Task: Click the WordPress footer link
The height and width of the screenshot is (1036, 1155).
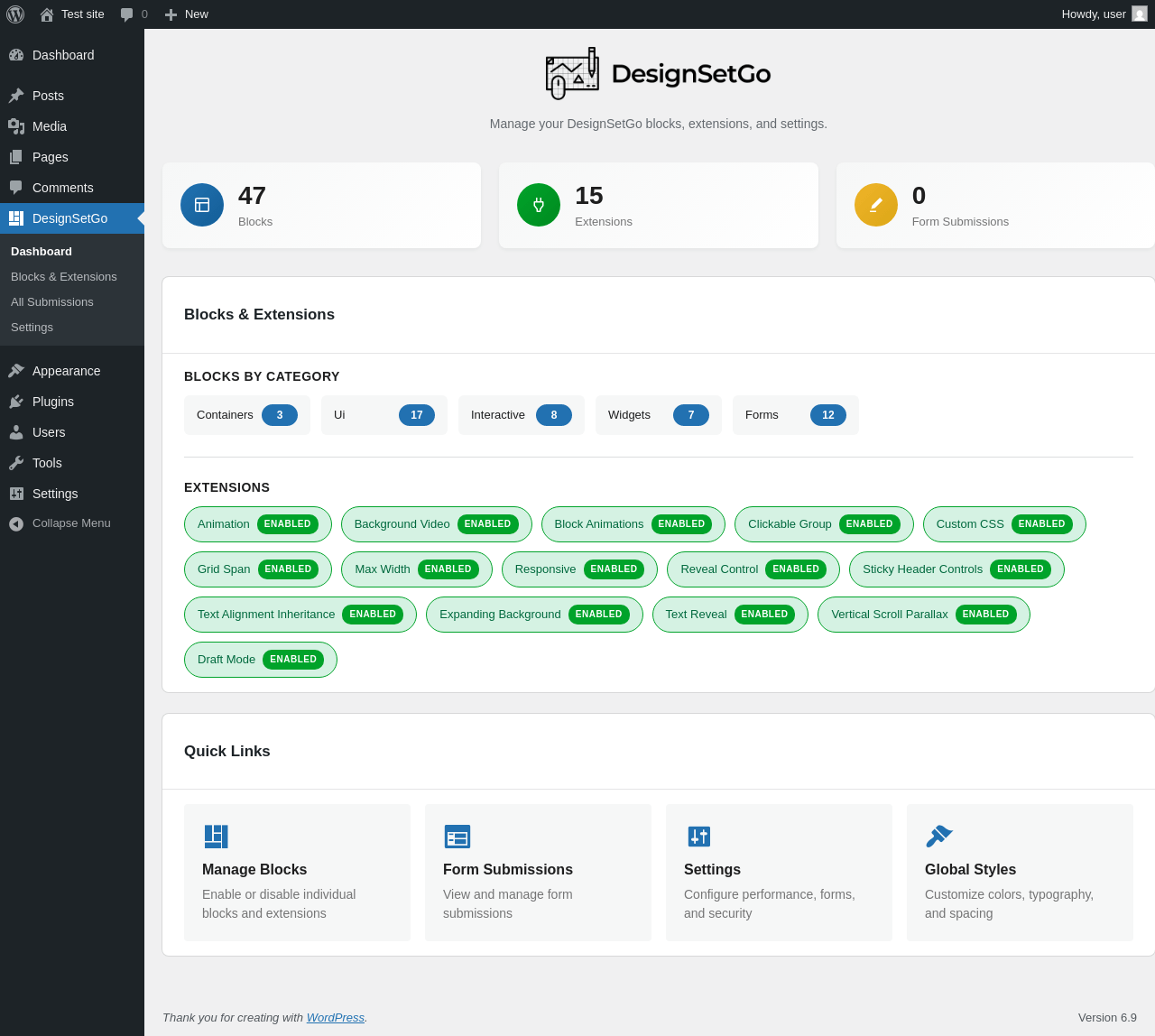Action: point(335,1018)
